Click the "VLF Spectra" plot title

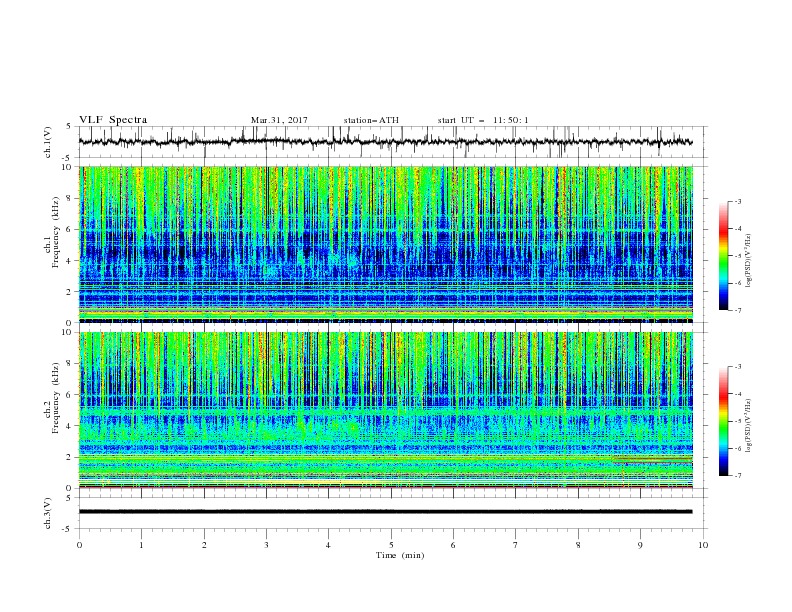tap(113, 120)
